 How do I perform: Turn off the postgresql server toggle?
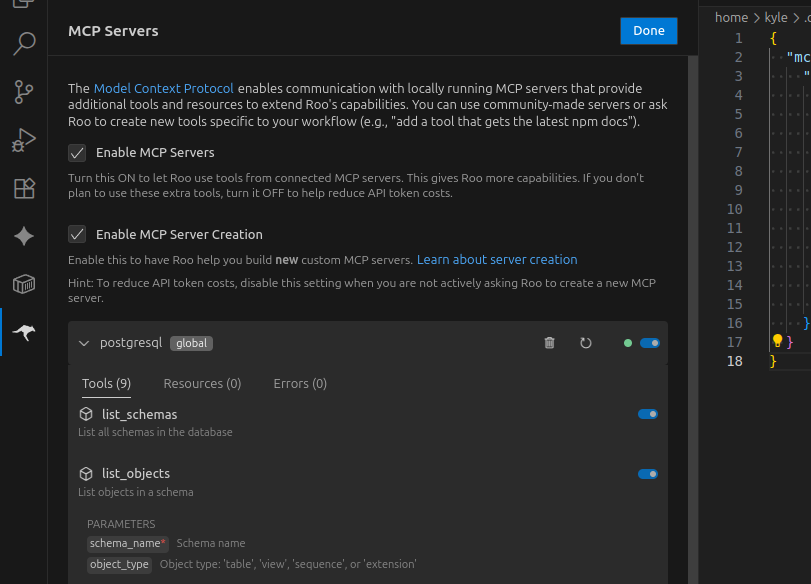pyautogui.click(x=649, y=343)
